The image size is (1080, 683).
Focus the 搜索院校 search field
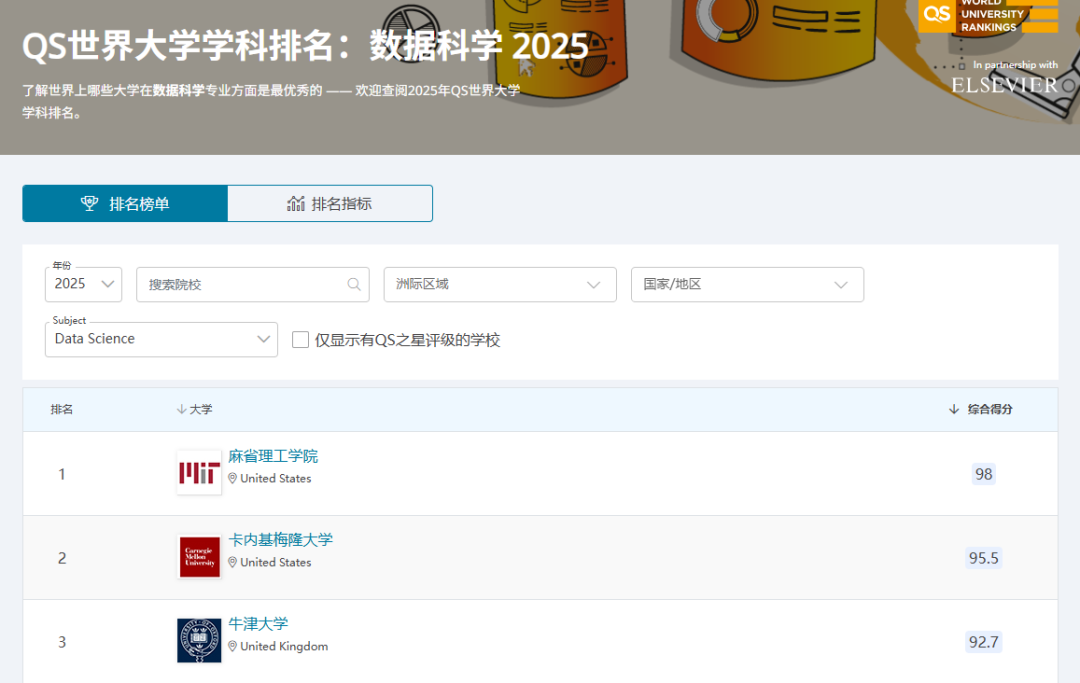pyautogui.click(x=253, y=284)
